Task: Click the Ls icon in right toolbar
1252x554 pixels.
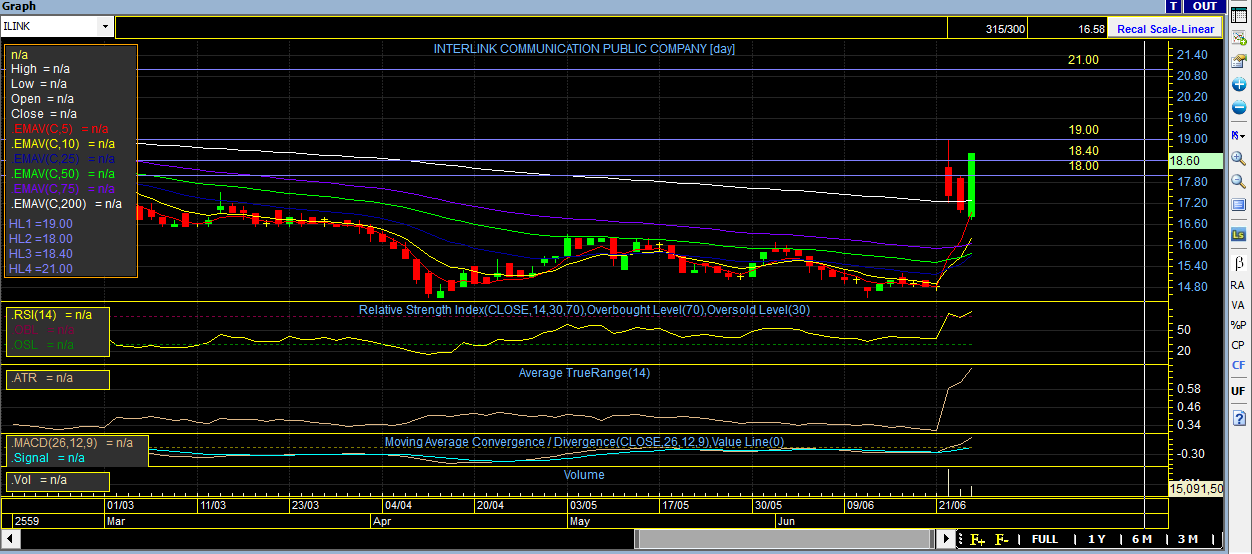Action: [x=1238, y=234]
